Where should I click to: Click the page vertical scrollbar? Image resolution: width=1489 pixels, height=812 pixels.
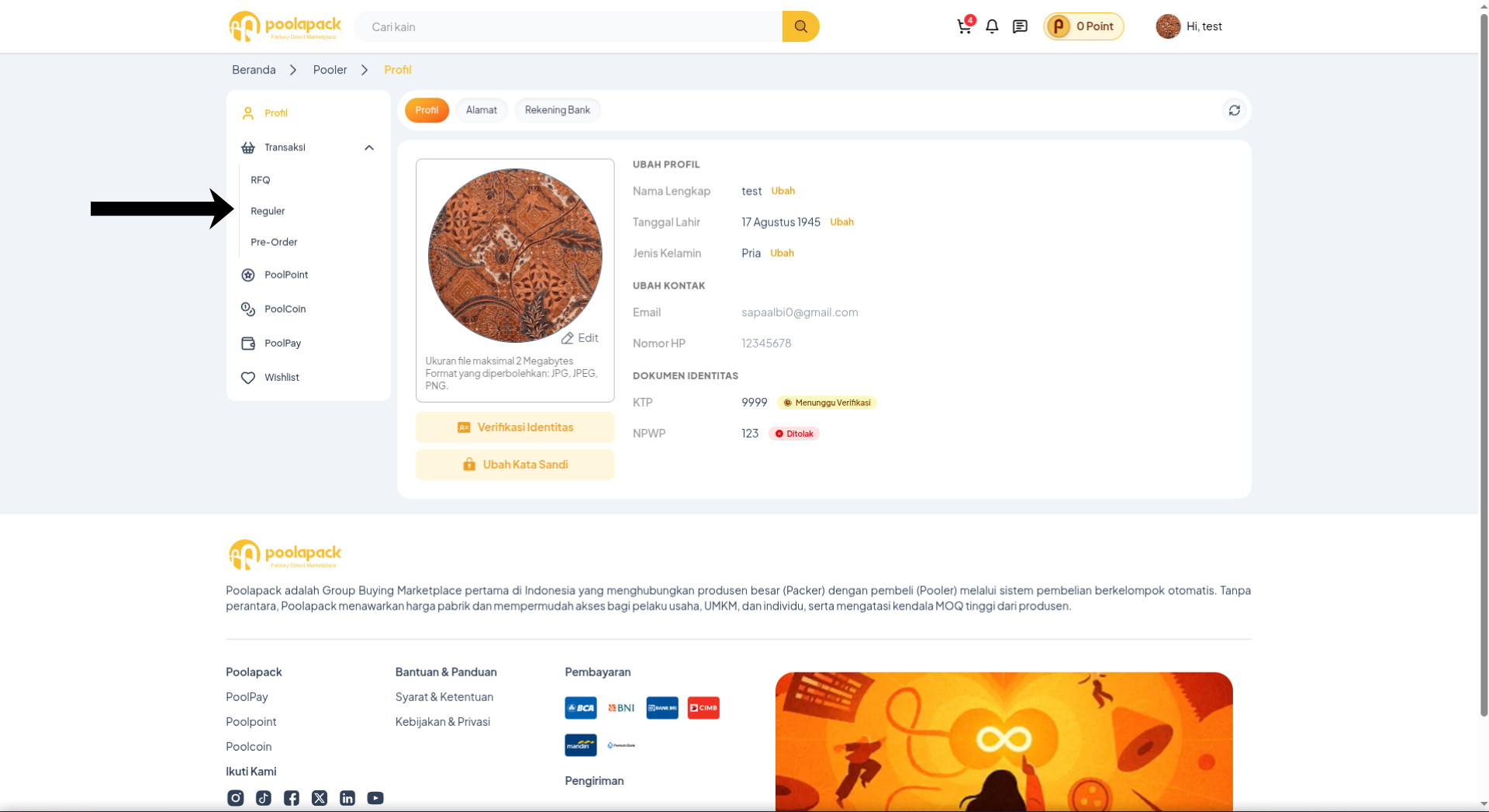[x=1483, y=365]
